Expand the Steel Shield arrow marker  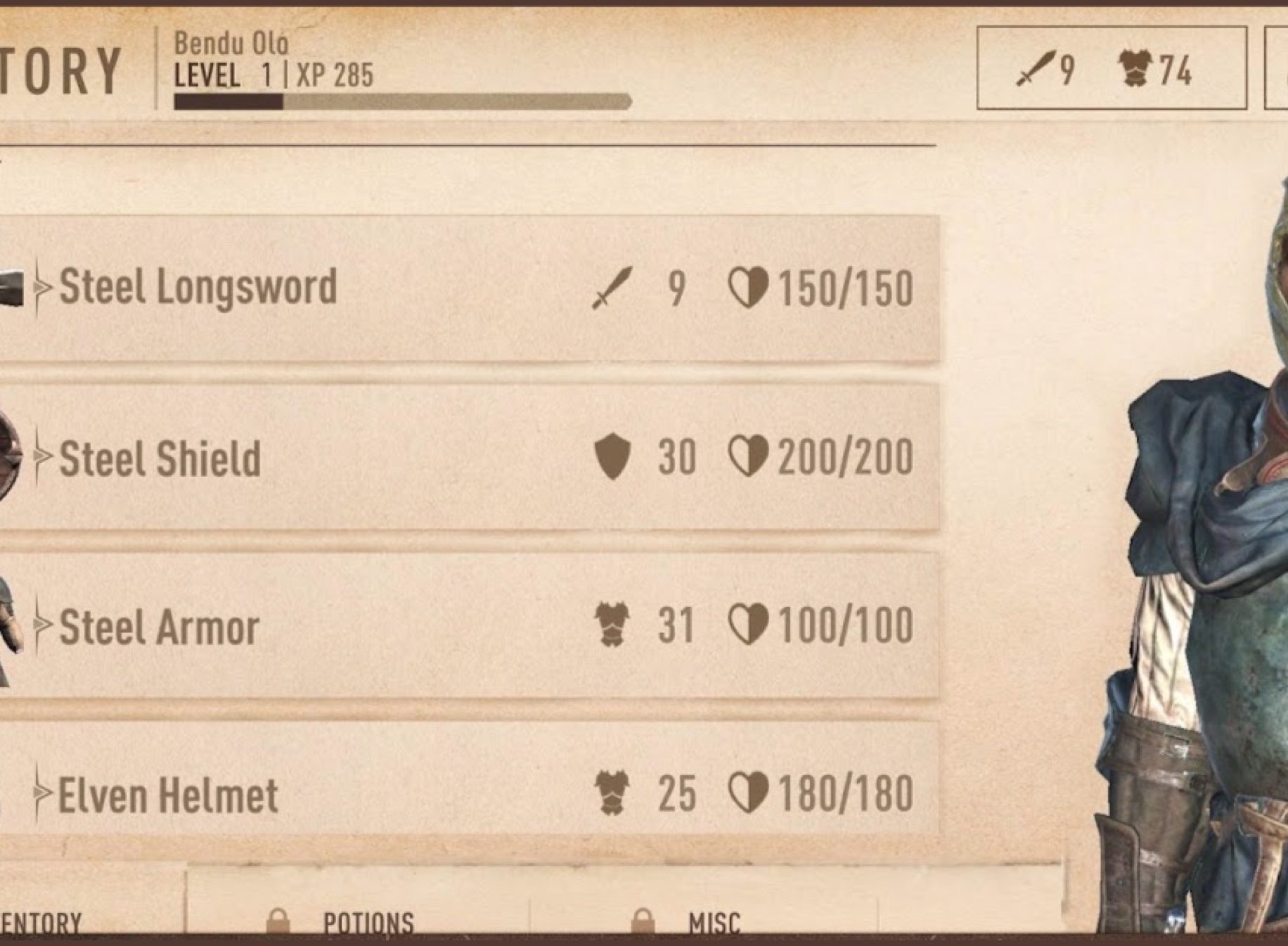[42, 456]
